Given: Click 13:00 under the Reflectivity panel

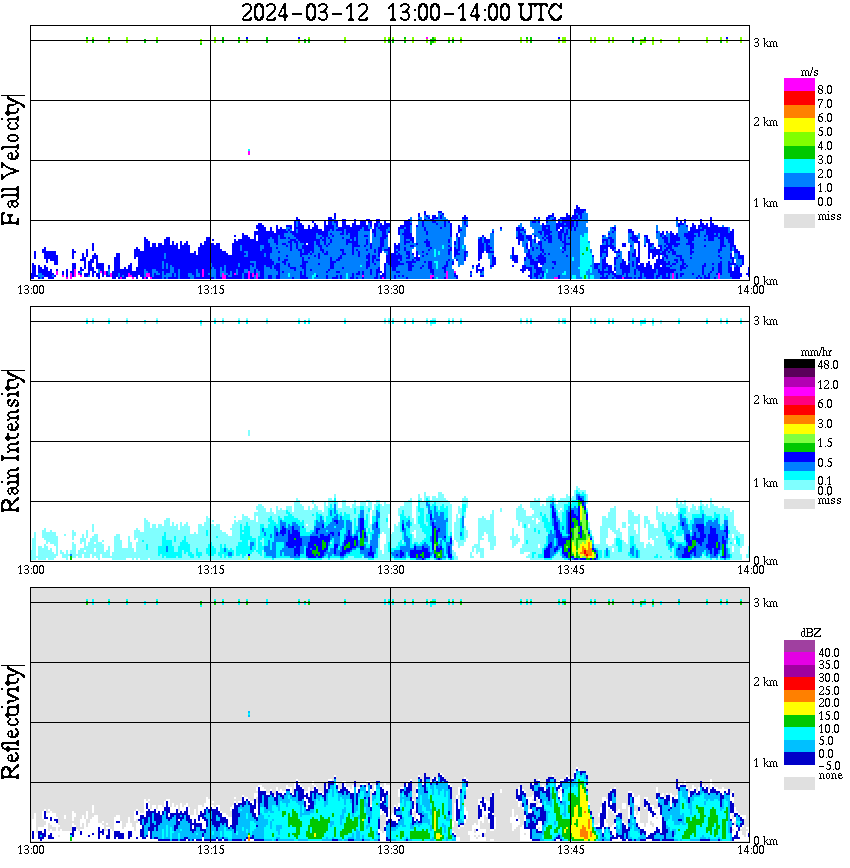Looking at the screenshot, I should (x=30, y=850).
